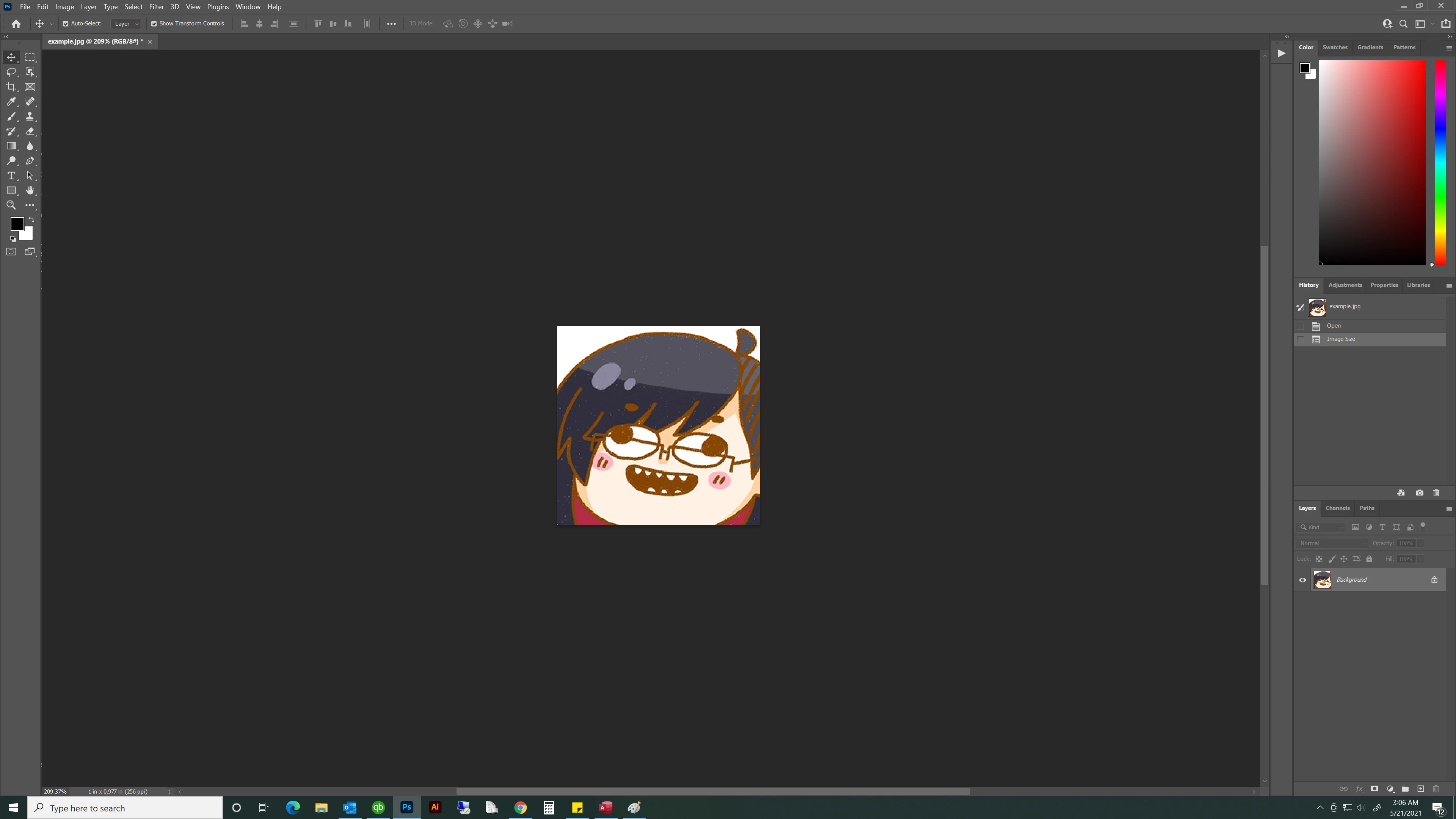Screen dimensions: 1456x819
Task: Open the Layers panel options menu
Action: click(x=1449, y=509)
